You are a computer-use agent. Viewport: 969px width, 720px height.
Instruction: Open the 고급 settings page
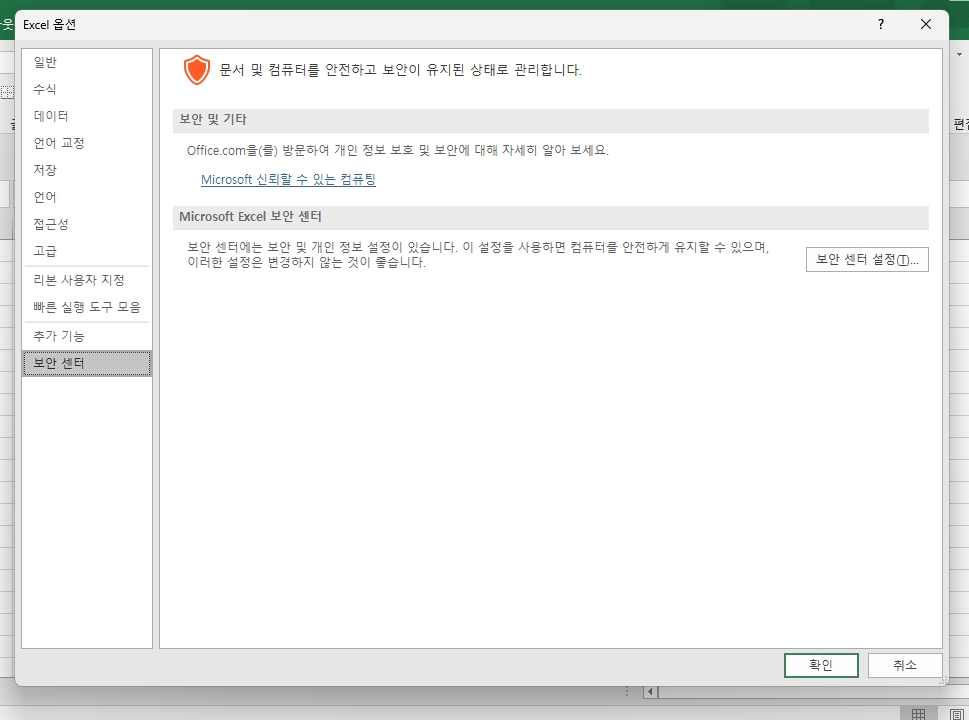(x=87, y=251)
